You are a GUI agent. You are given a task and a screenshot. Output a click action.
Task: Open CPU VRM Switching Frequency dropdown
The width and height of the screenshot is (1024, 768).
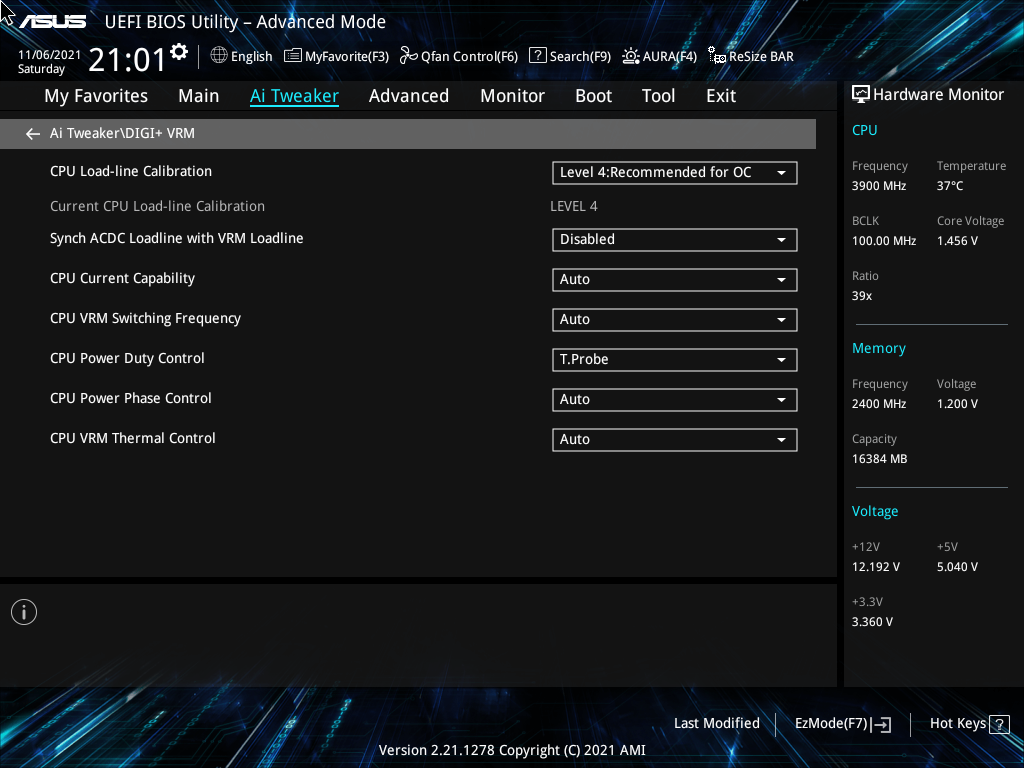(x=675, y=319)
